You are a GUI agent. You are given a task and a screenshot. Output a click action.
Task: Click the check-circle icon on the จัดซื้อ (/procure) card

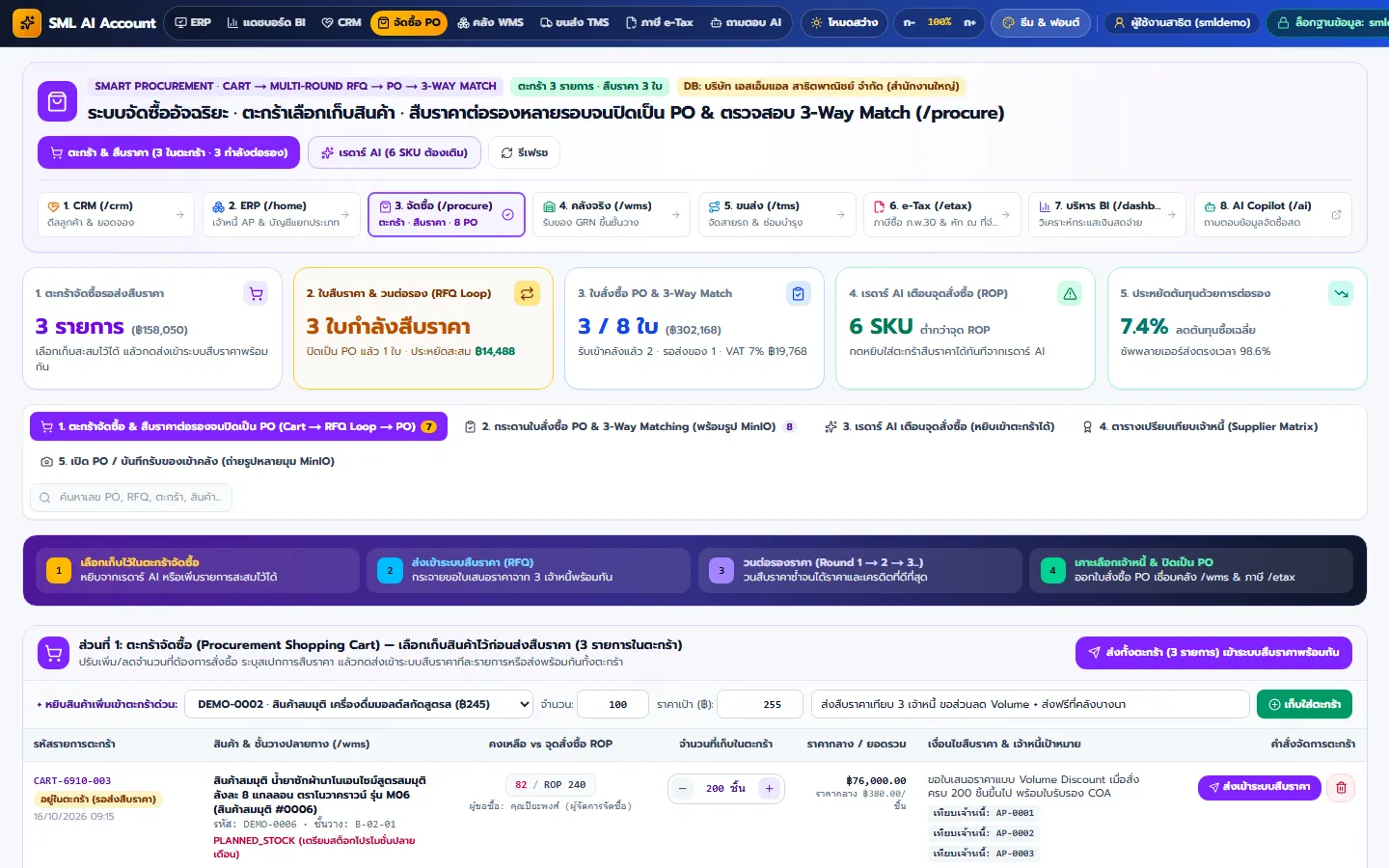(508, 214)
